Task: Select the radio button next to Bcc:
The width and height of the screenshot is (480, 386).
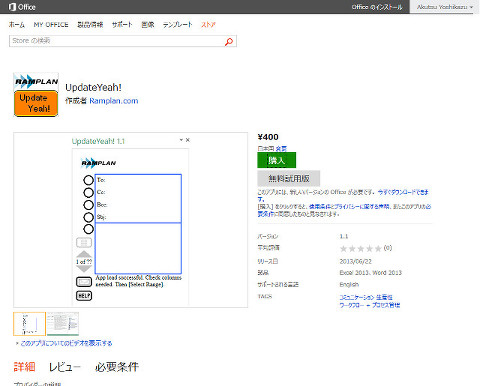Action: tap(88, 205)
